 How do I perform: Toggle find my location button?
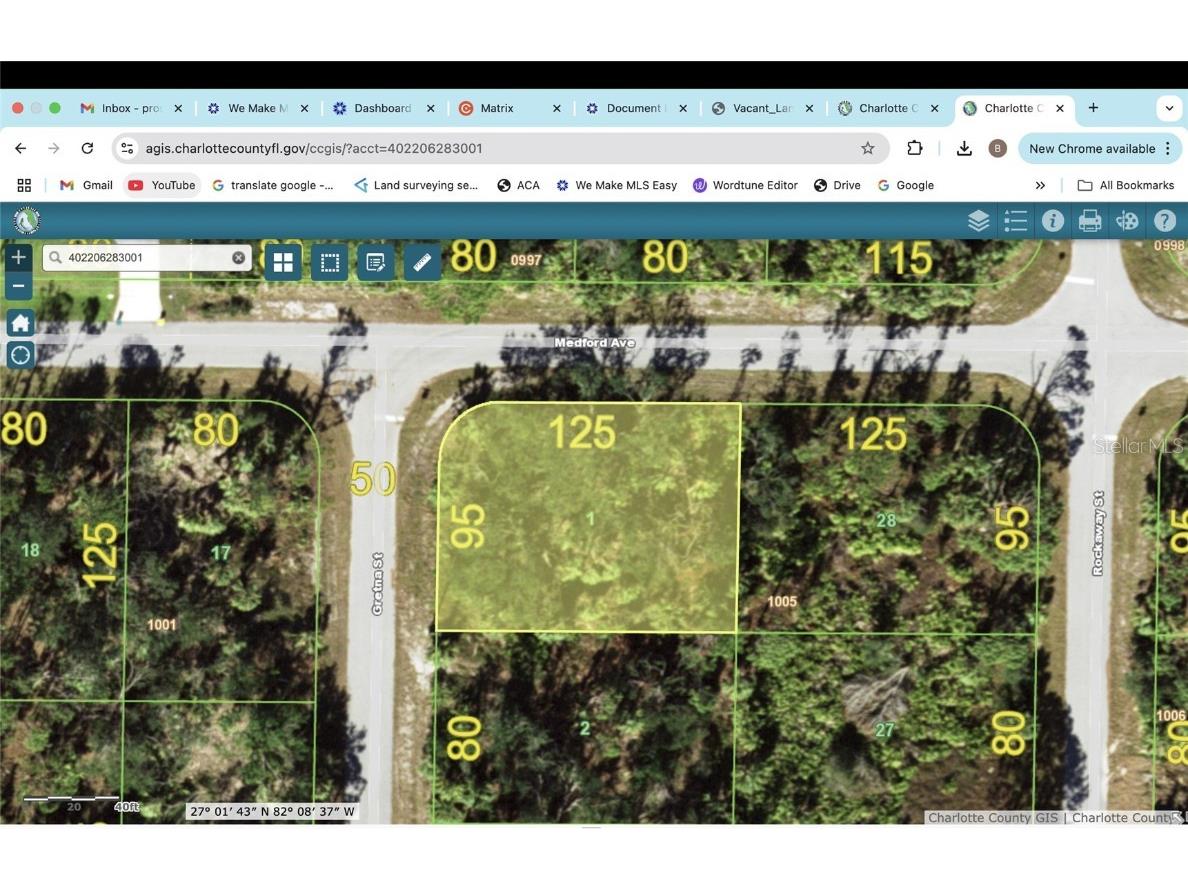[x=20, y=355]
